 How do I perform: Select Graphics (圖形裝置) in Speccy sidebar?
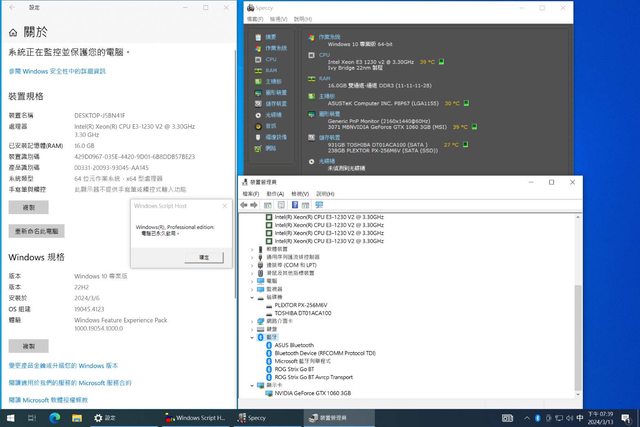[271, 93]
